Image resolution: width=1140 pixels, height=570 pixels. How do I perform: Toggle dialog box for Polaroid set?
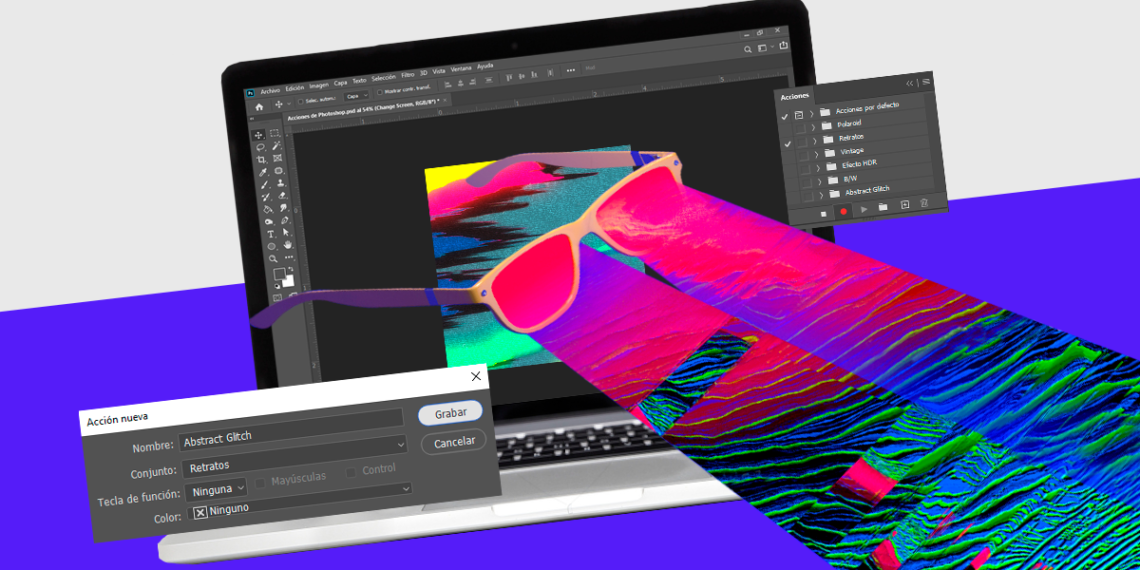[x=800, y=128]
